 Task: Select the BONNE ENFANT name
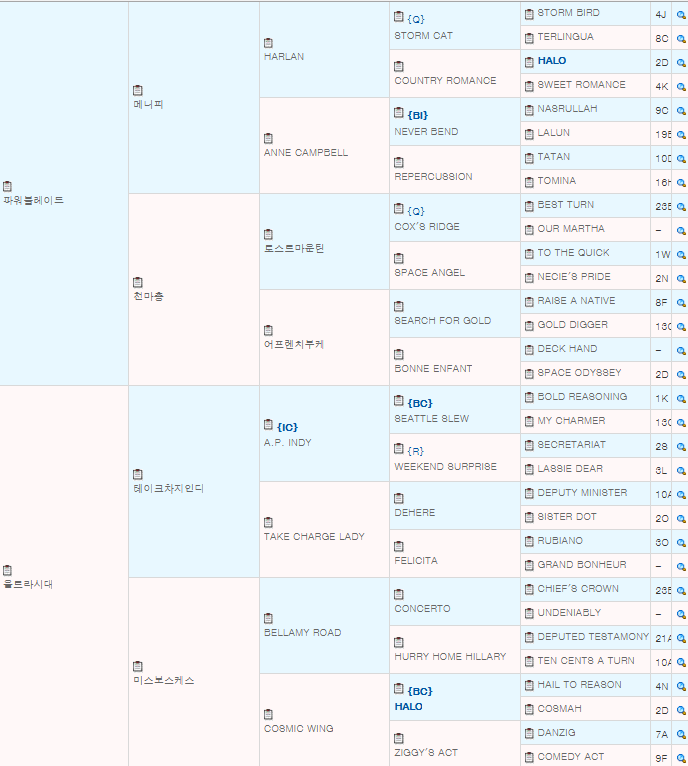(x=433, y=368)
